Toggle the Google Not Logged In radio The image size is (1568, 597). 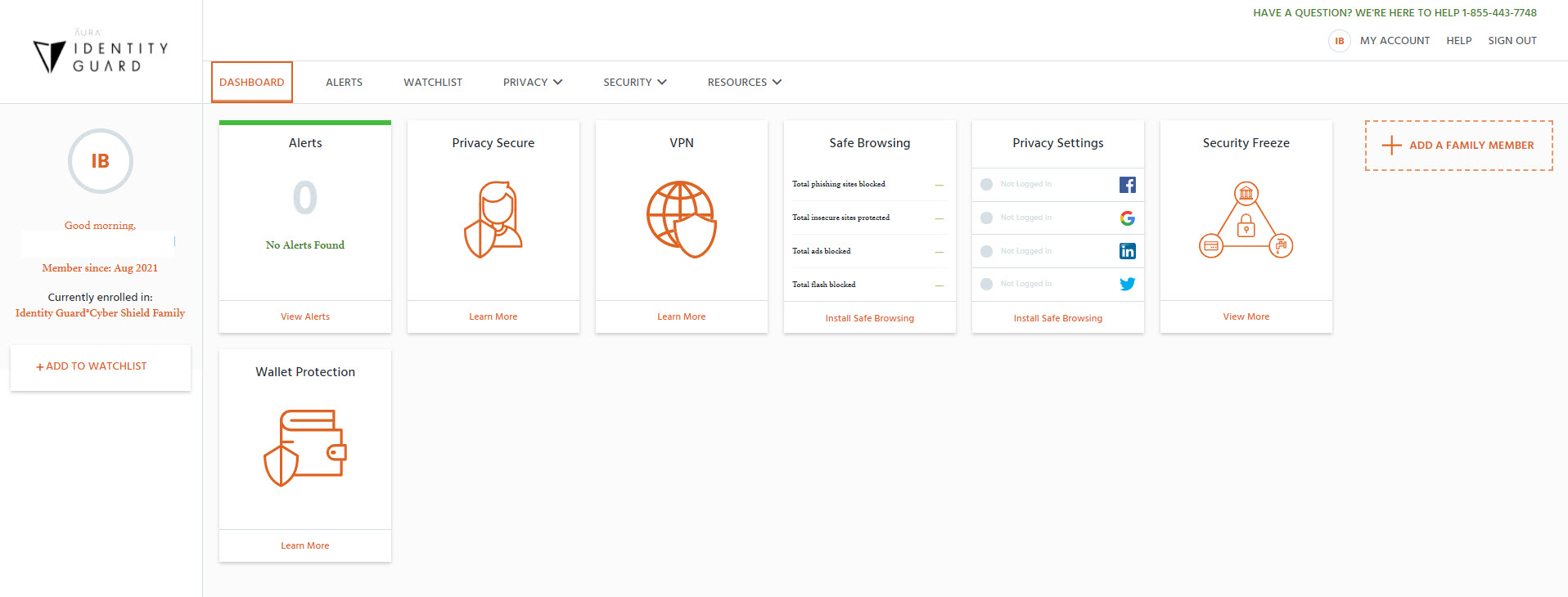click(x=986, y=218)
